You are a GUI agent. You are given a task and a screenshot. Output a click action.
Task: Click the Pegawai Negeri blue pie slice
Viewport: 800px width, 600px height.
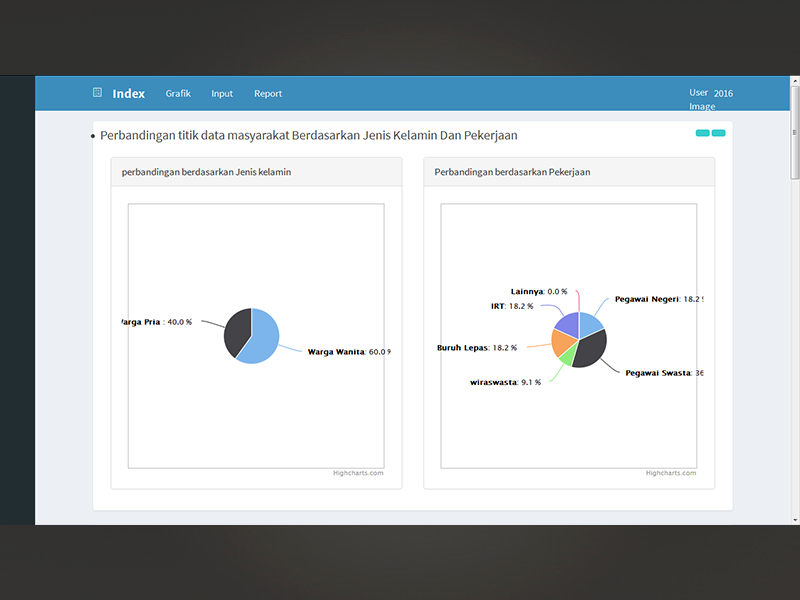589,323
